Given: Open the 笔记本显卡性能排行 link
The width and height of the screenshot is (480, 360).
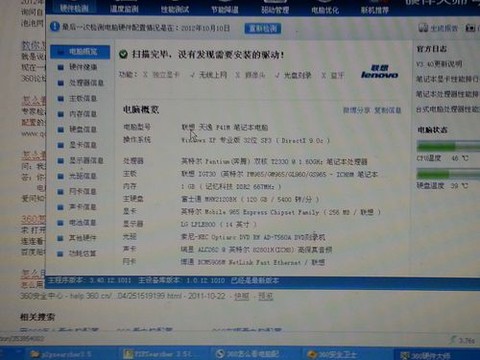Looking at the screenshot, I should [x=448, y=79].
